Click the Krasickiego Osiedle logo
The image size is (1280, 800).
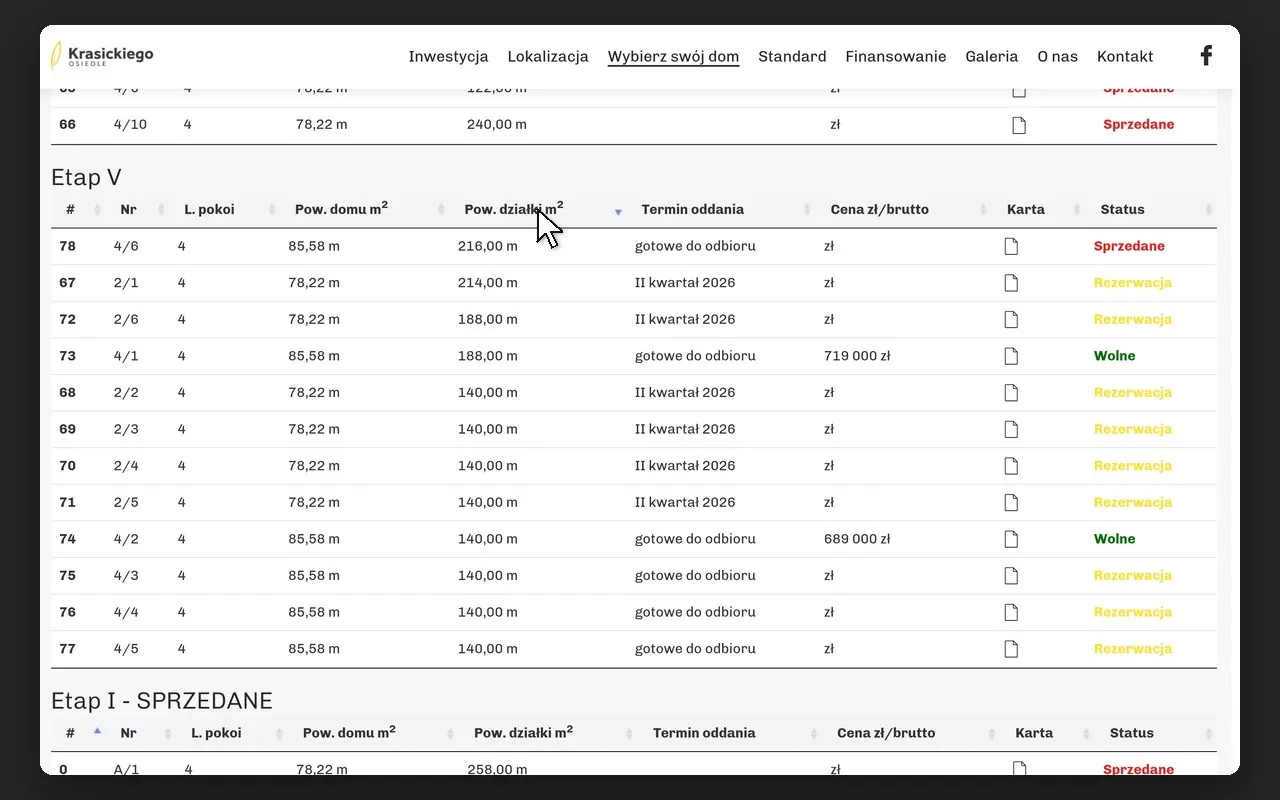(x=102, y=56)
